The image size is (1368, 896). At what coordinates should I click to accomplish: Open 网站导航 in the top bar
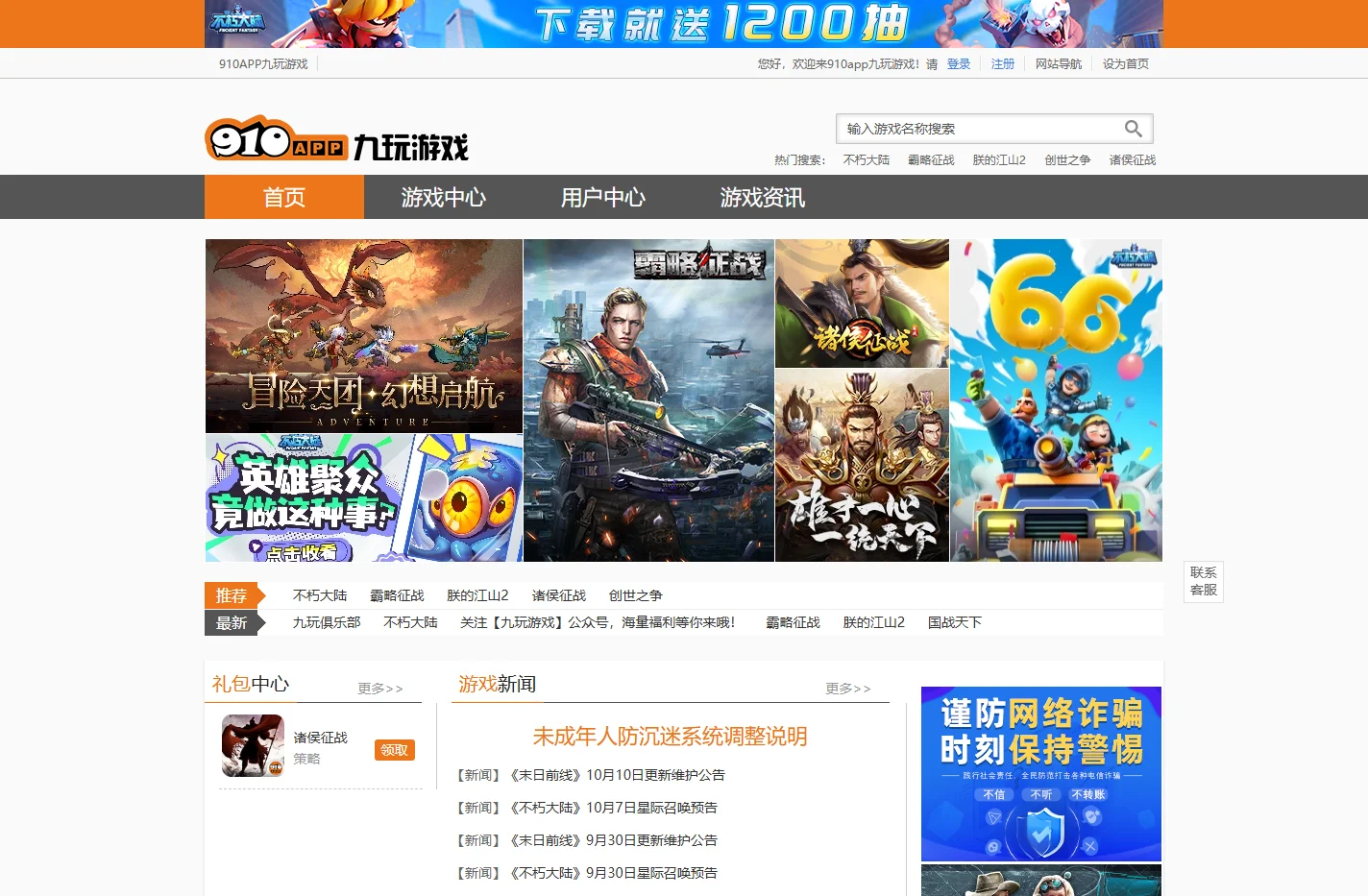pos(1059,64)
